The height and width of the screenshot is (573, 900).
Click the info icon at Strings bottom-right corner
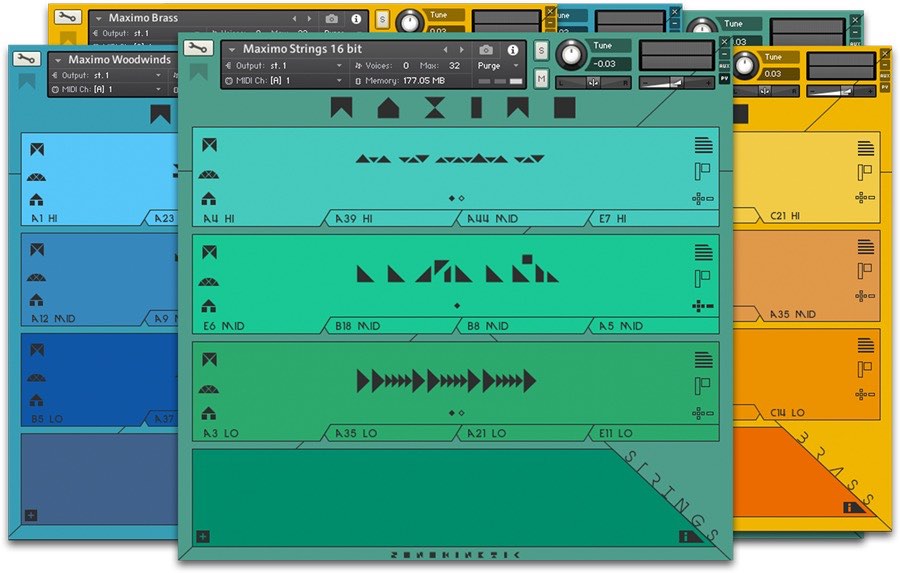(x=685, y=537)
